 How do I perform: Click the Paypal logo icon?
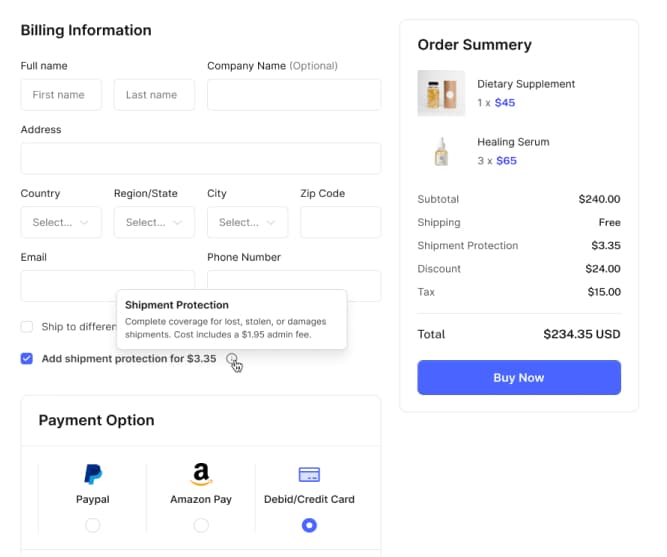[93, 474]
